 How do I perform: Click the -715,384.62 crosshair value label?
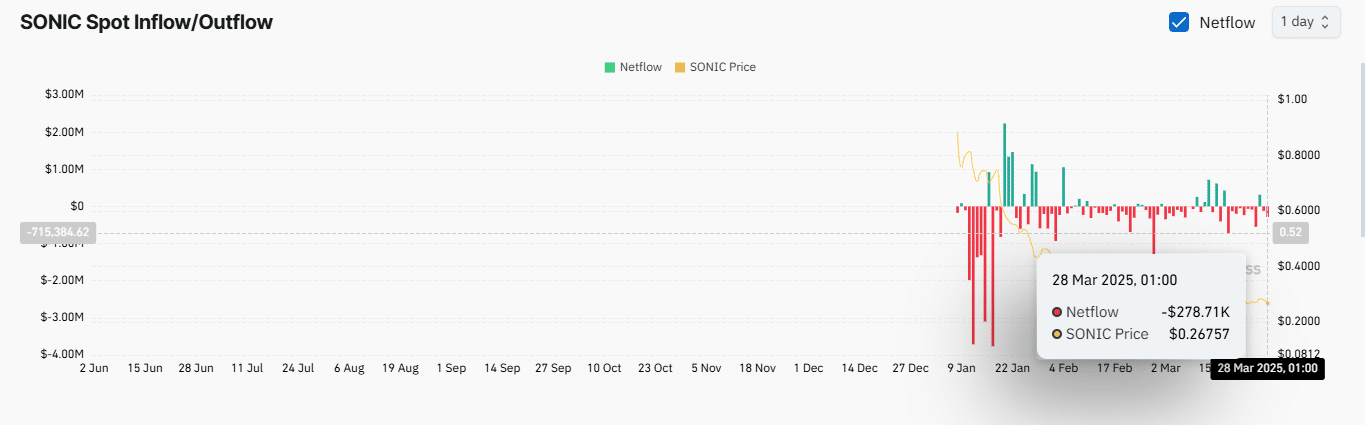tap(57, 232)
